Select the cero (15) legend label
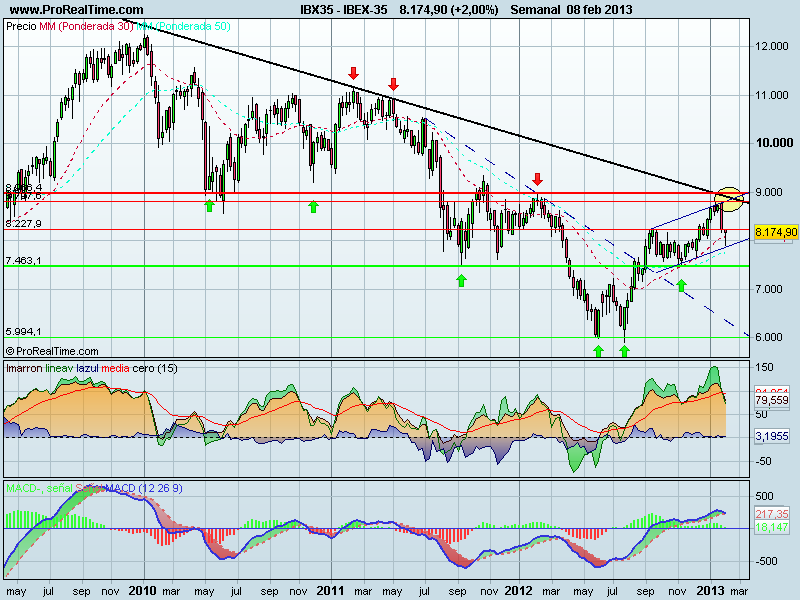800x600 pixels. click(155, 368)
